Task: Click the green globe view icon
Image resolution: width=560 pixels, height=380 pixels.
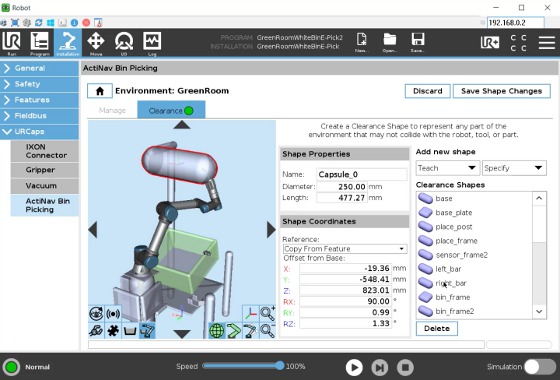Action: [x=217, y=331]
